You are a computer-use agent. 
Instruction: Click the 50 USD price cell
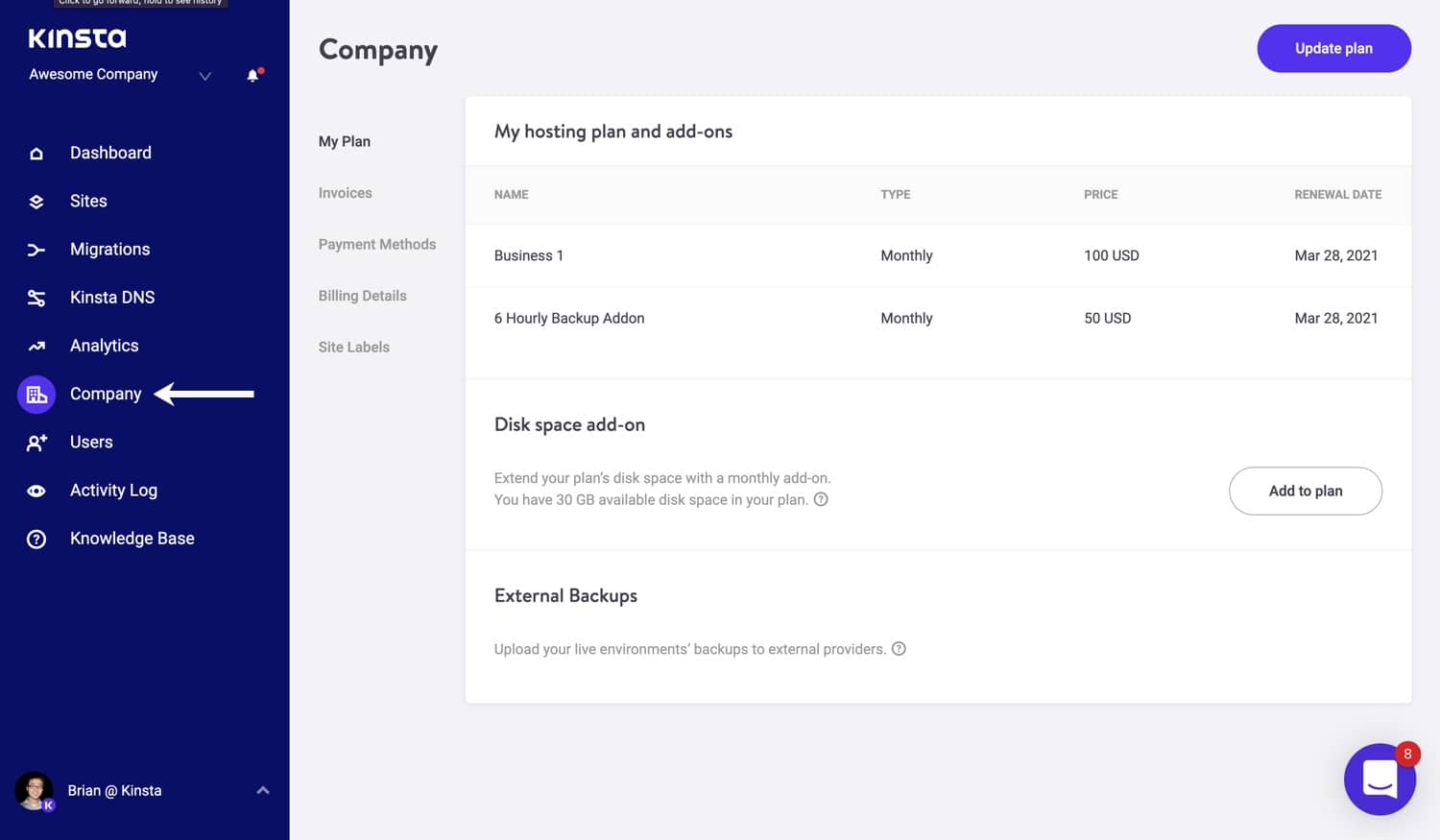point(1108,318)
